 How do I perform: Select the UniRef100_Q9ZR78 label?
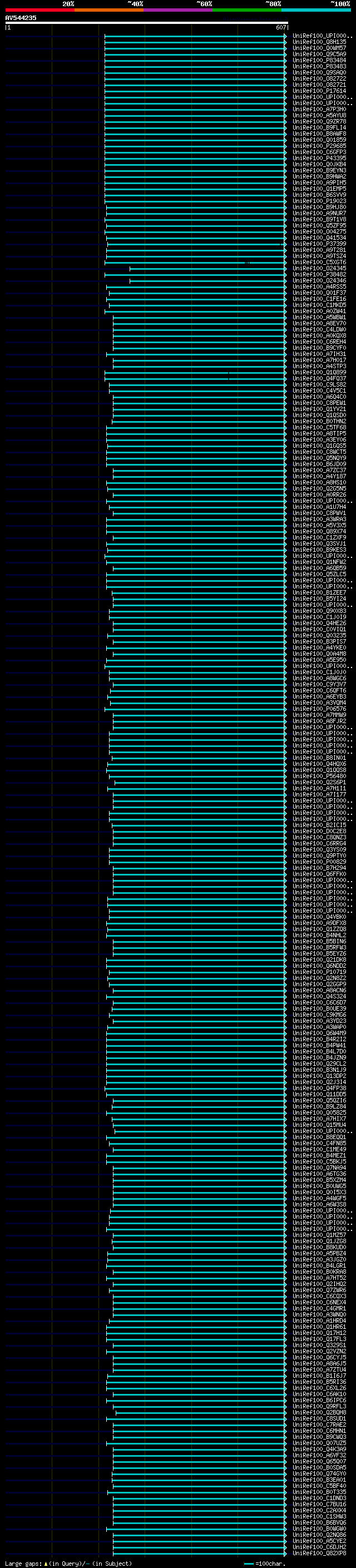pyautogui.click(x=319, y=121)
